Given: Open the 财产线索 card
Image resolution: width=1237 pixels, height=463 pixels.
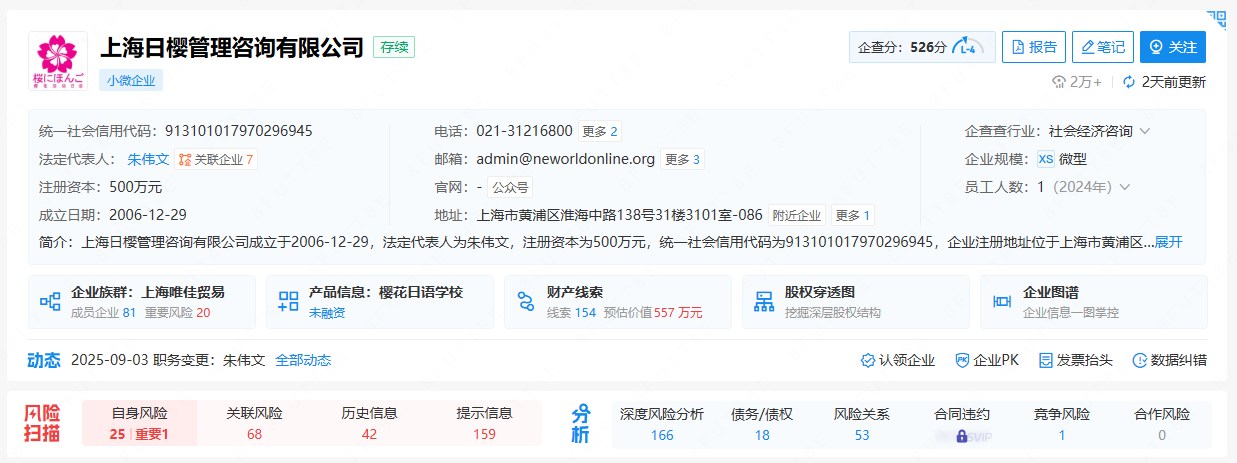Looking at the screenshot, I should (618, 302).
